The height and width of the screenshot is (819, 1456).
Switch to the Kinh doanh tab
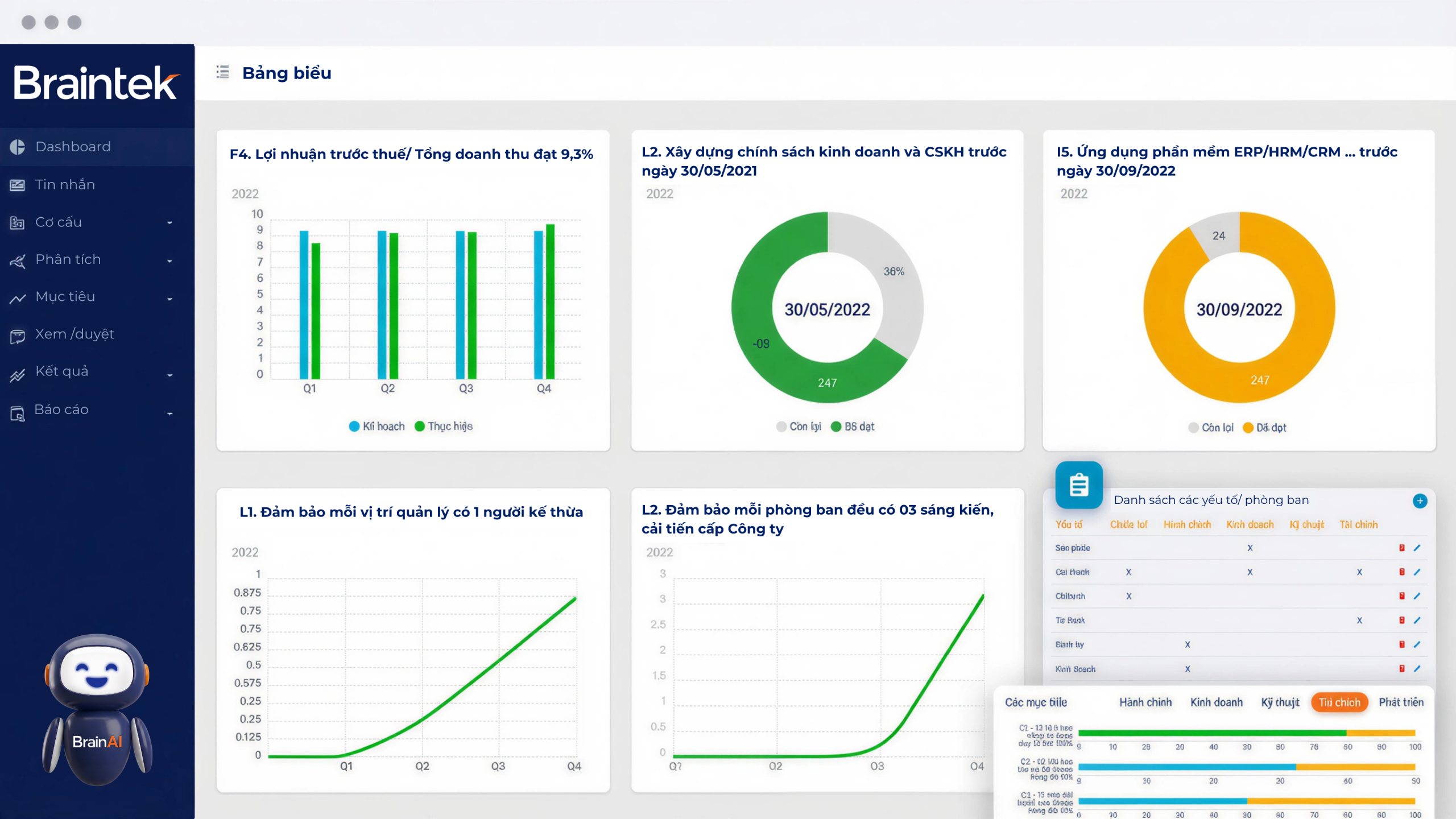point(1216,702)
